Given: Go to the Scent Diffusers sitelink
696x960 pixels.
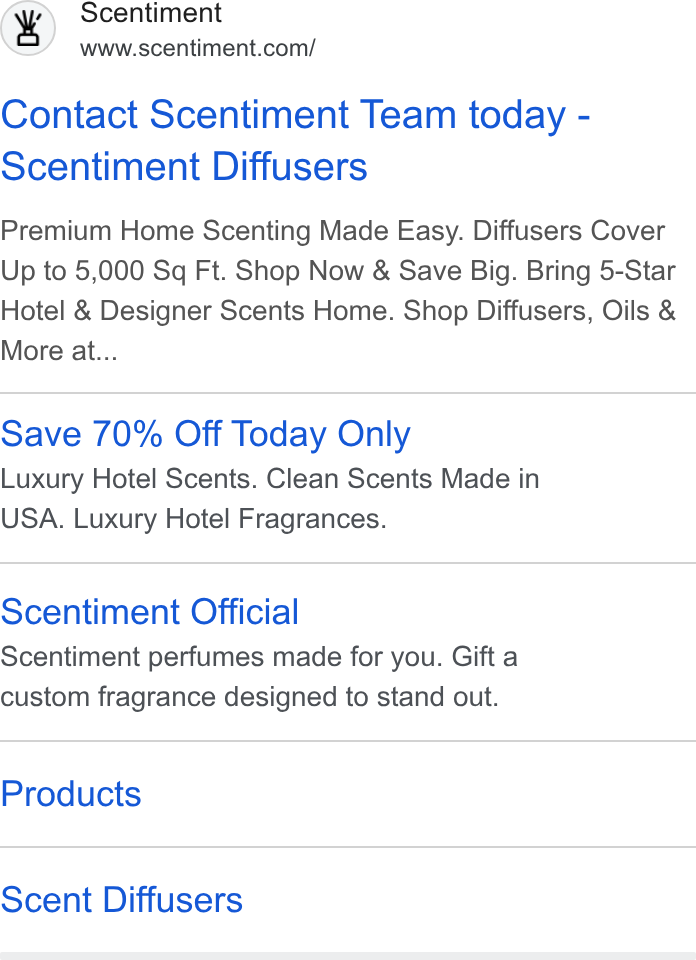Looking at the screenshot, I should point(121,900).
